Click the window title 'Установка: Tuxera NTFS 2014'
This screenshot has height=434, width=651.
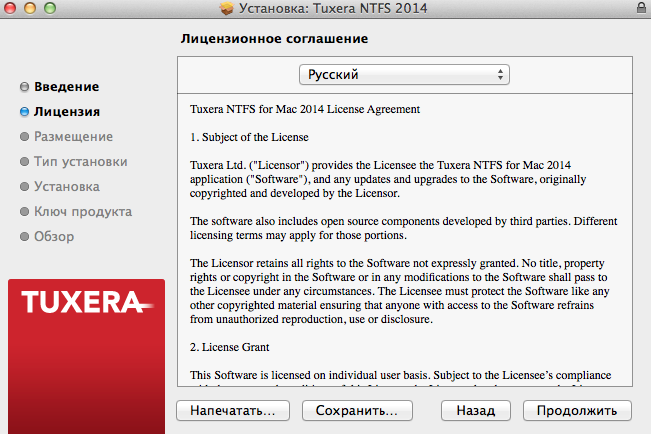point(333,8)
